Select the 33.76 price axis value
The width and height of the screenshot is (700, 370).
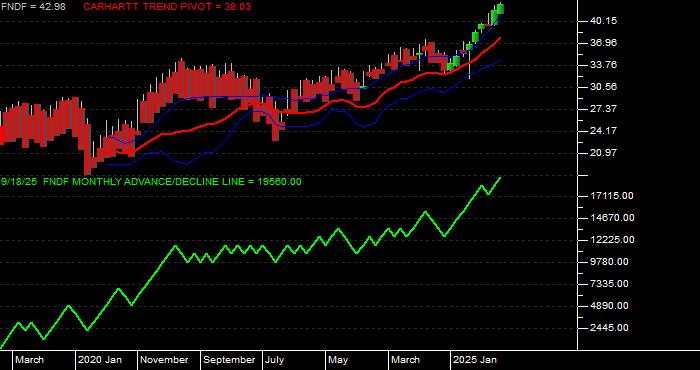604,65
